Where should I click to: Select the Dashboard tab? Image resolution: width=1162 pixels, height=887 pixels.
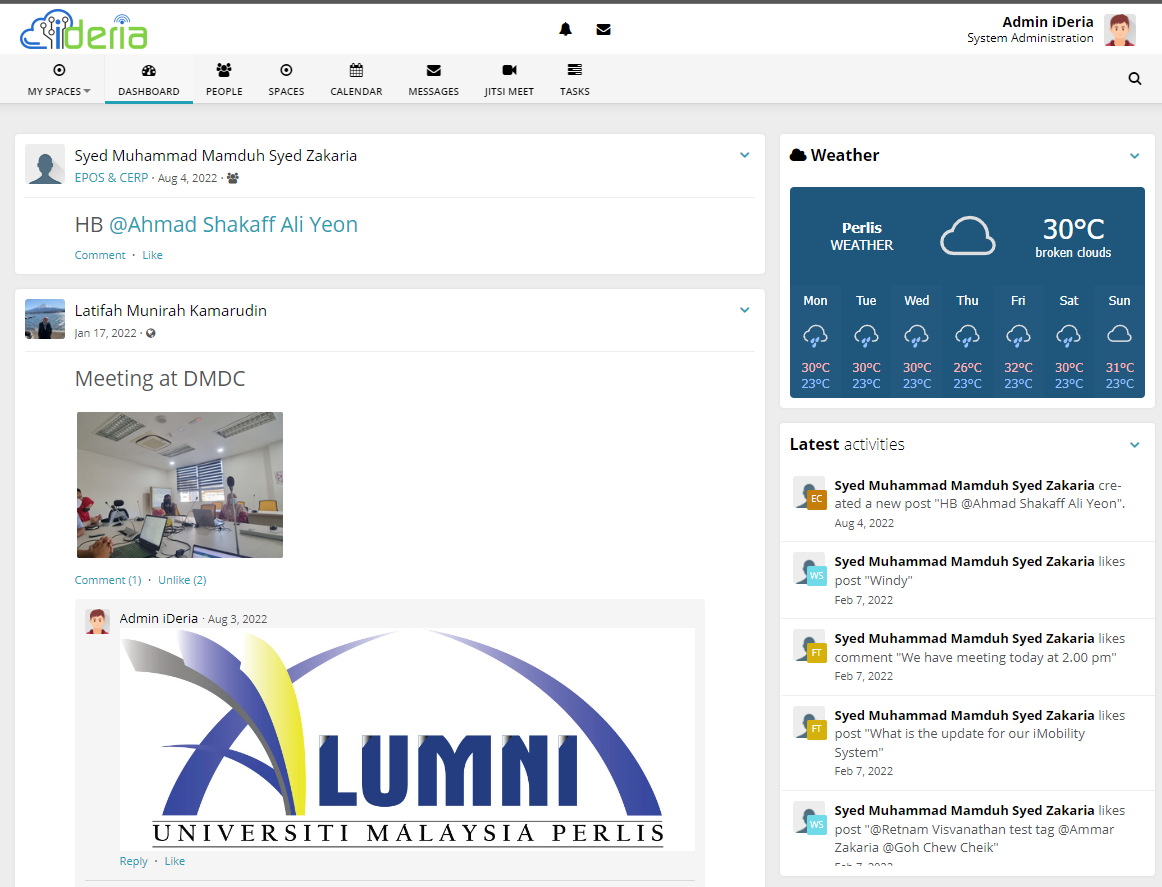coord(149,79)
